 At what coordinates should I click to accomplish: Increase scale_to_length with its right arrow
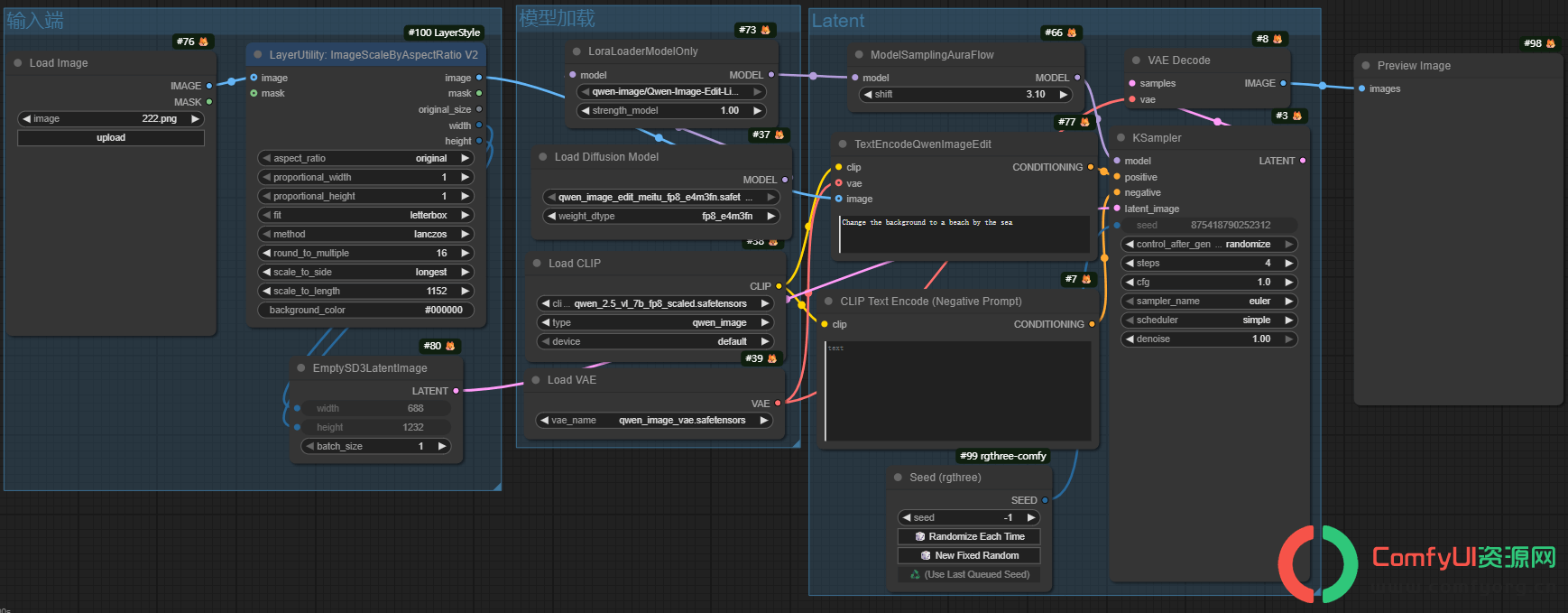click(x=466, y=292)
